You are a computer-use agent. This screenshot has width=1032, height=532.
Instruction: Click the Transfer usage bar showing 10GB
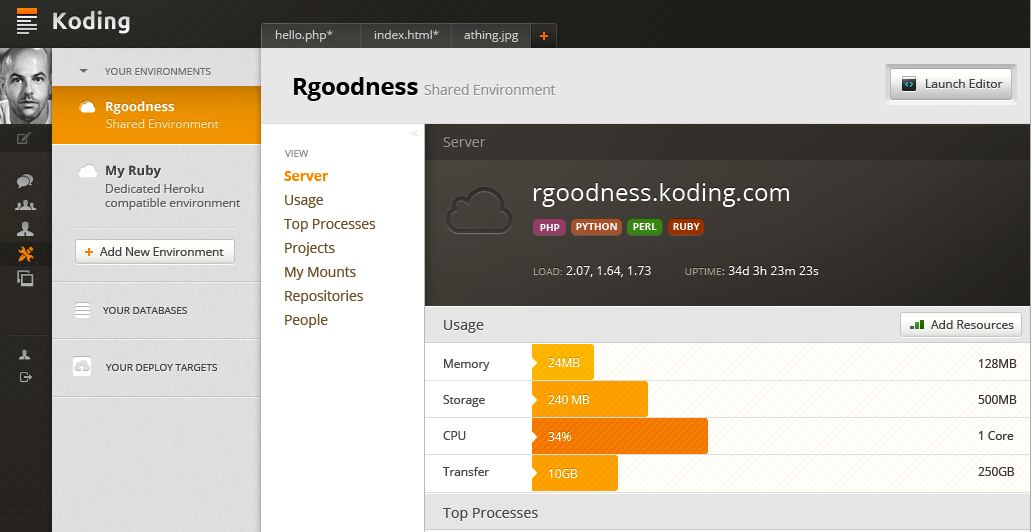575,473
